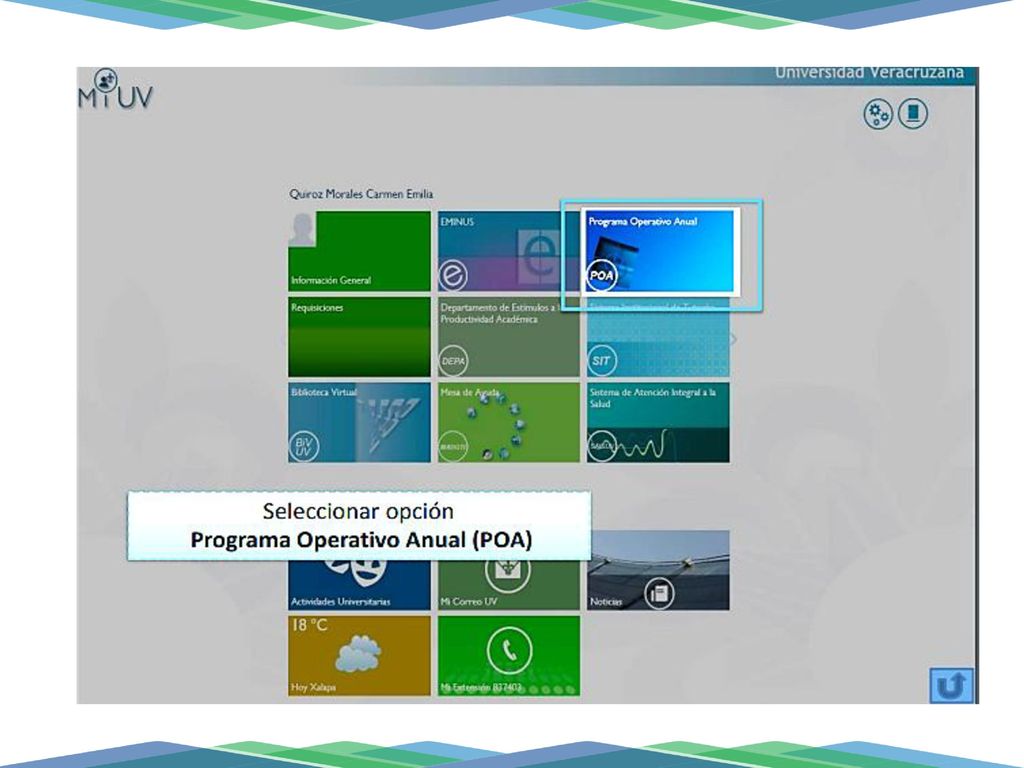Open the Noticias tile
Image resolution: width=1024 pixels, height=768 pixels.
pyautogui.click(x=658, y=570)
